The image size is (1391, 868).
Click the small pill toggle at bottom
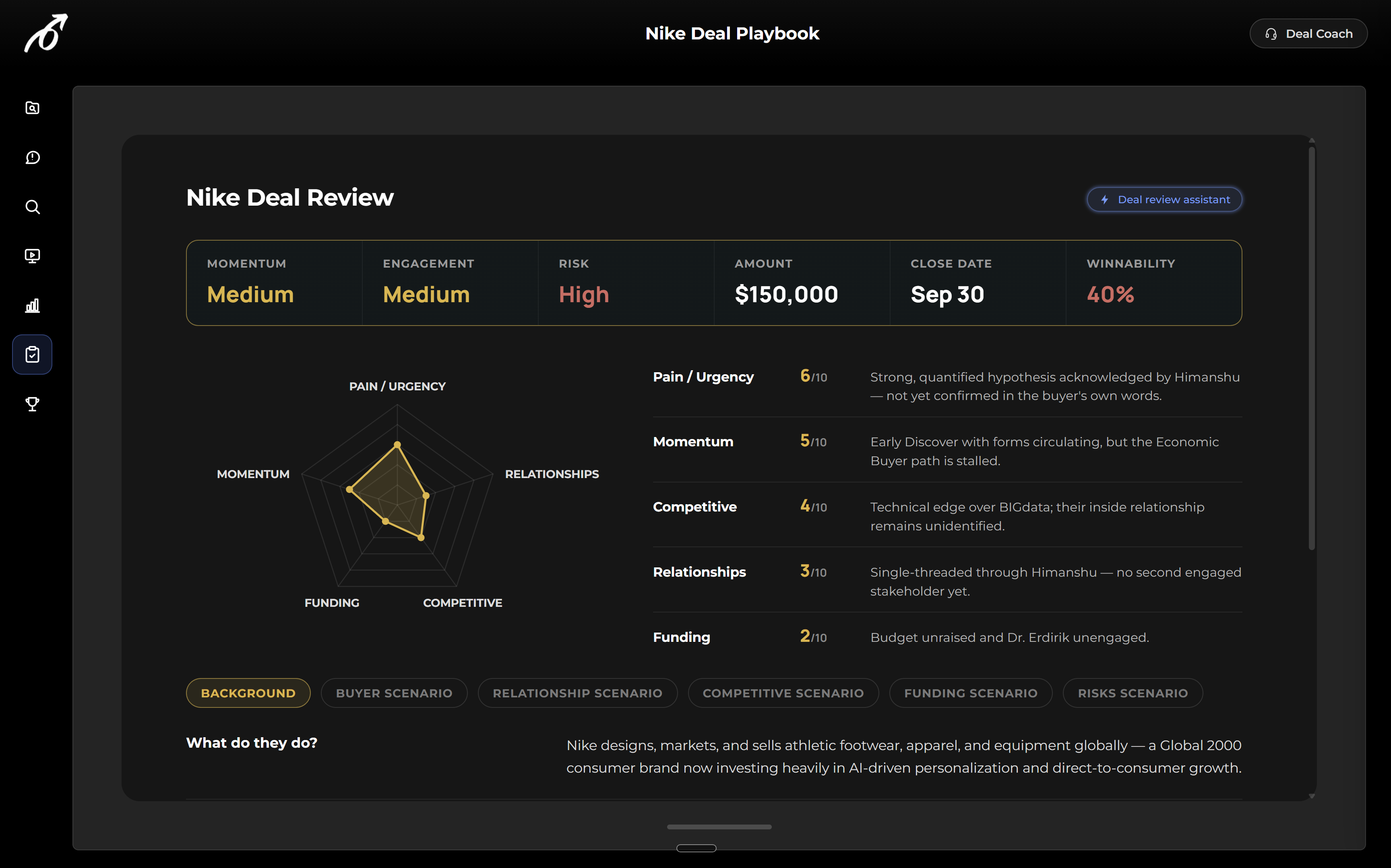click(696, 848)
